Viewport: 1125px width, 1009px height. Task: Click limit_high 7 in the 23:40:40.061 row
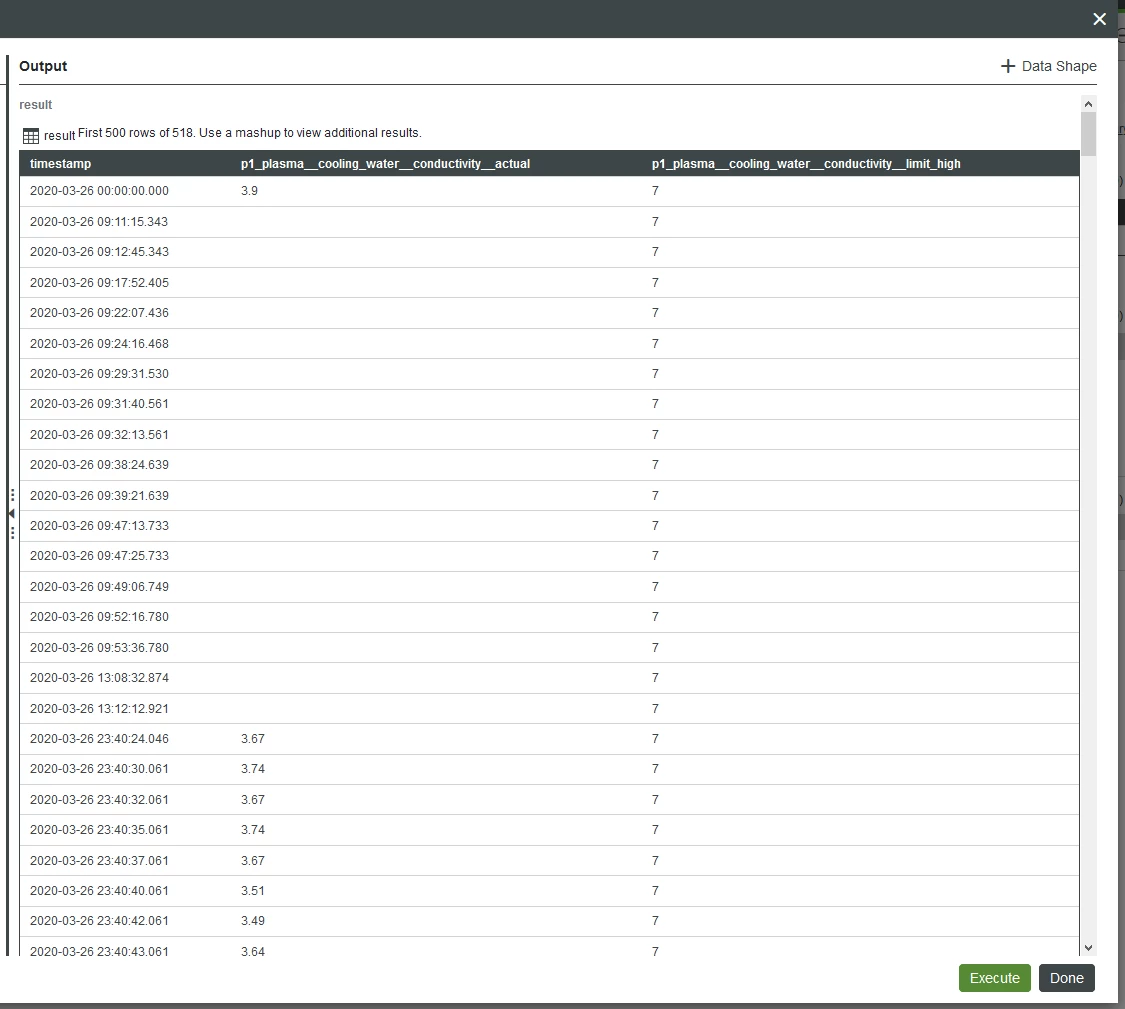[655, 891]
